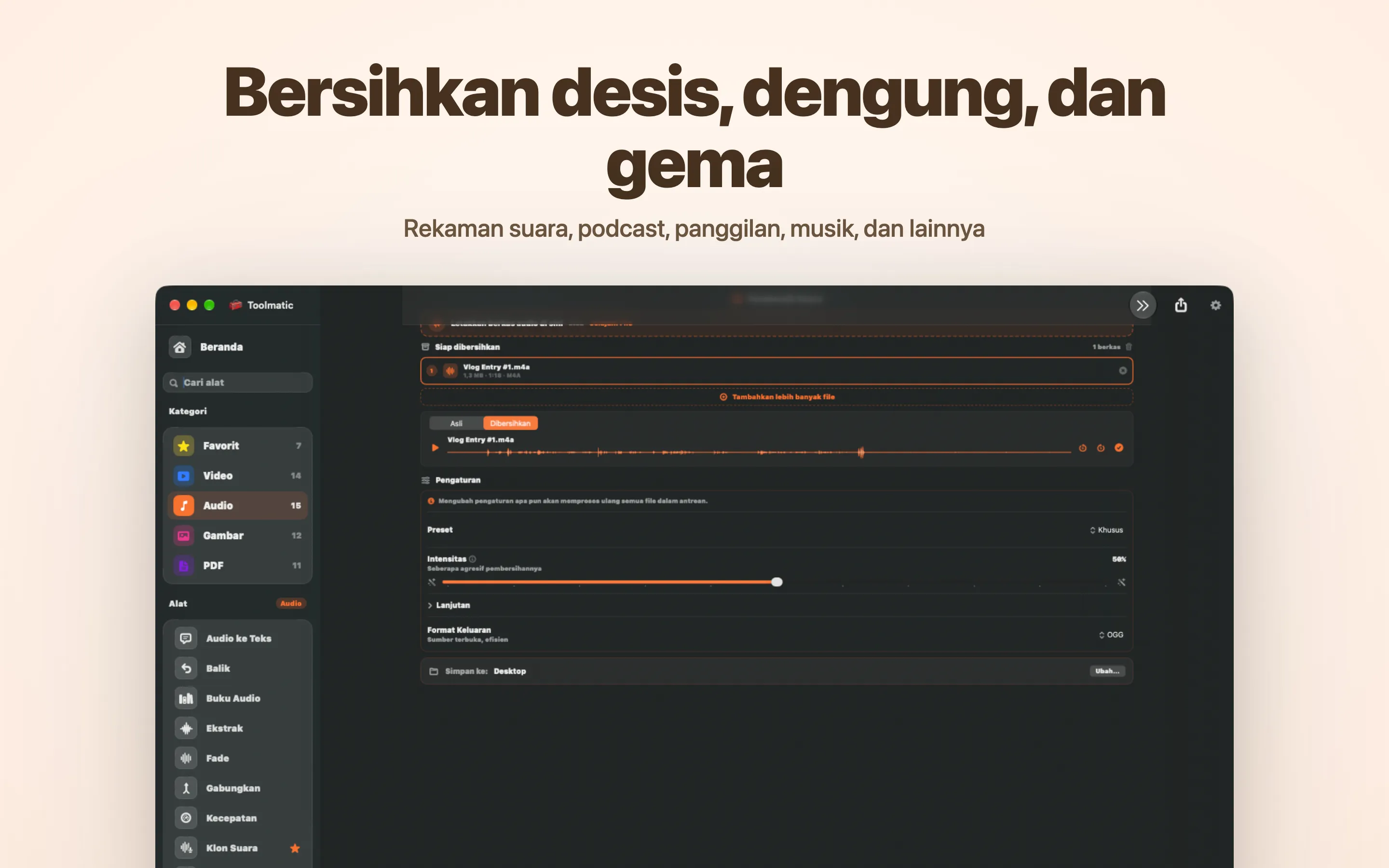This screenshot has height=868, width=1389.
Task: Choose the Balik reverse tool
Action: pos(238,668)
